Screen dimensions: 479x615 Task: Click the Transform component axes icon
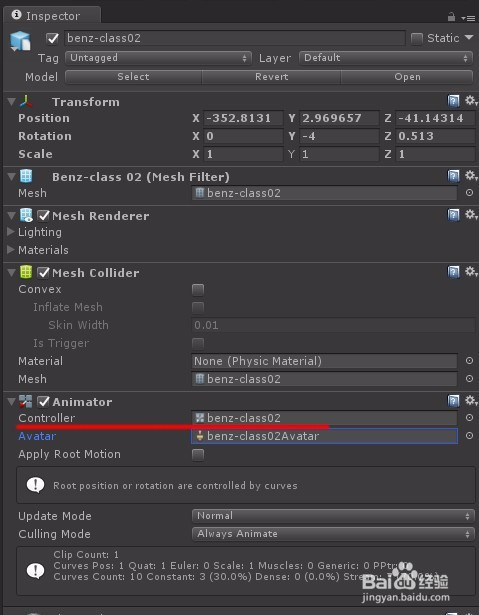tap(26, 102)
